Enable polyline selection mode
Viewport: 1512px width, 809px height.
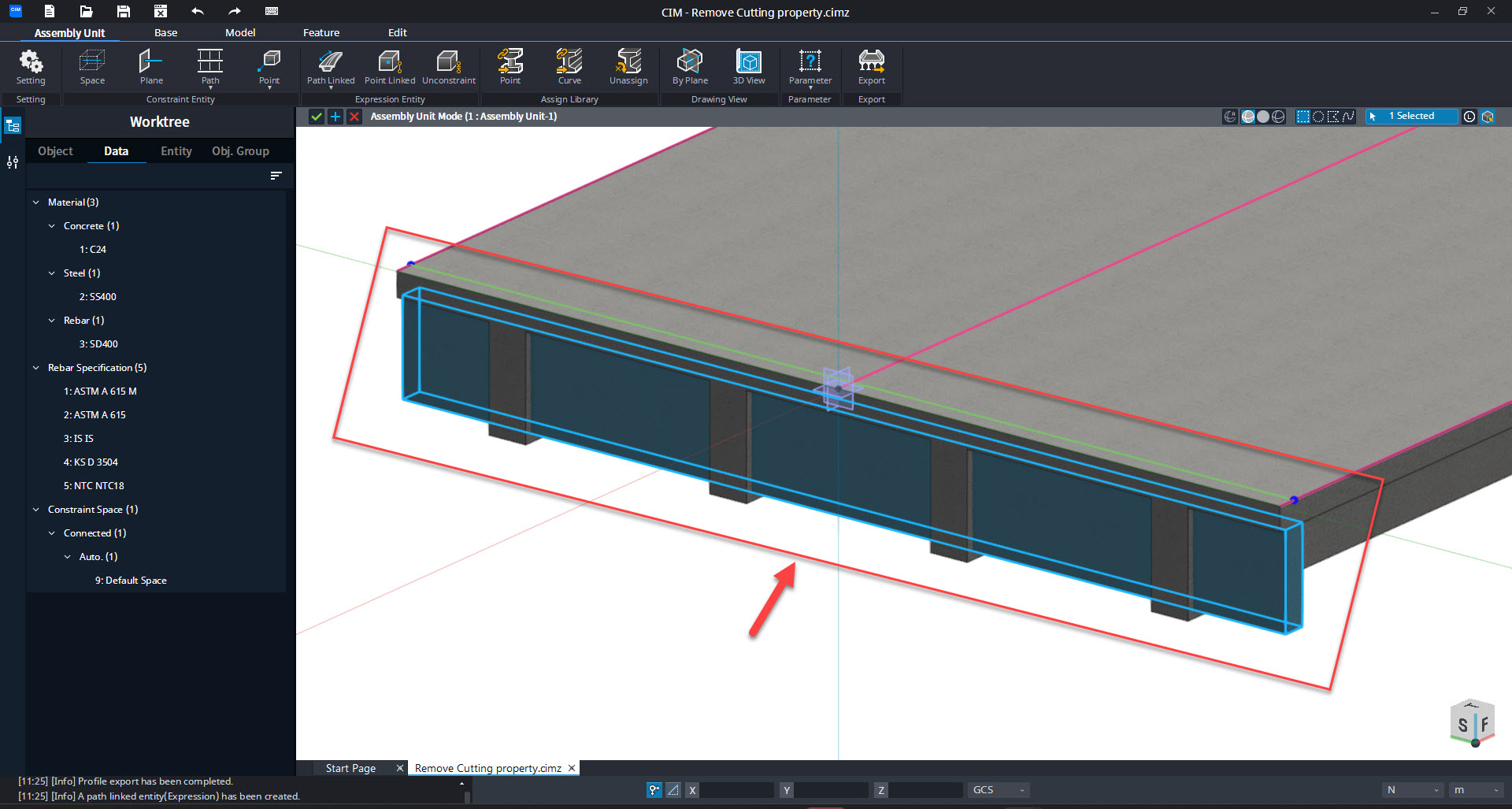click(x=1348, y=117)
